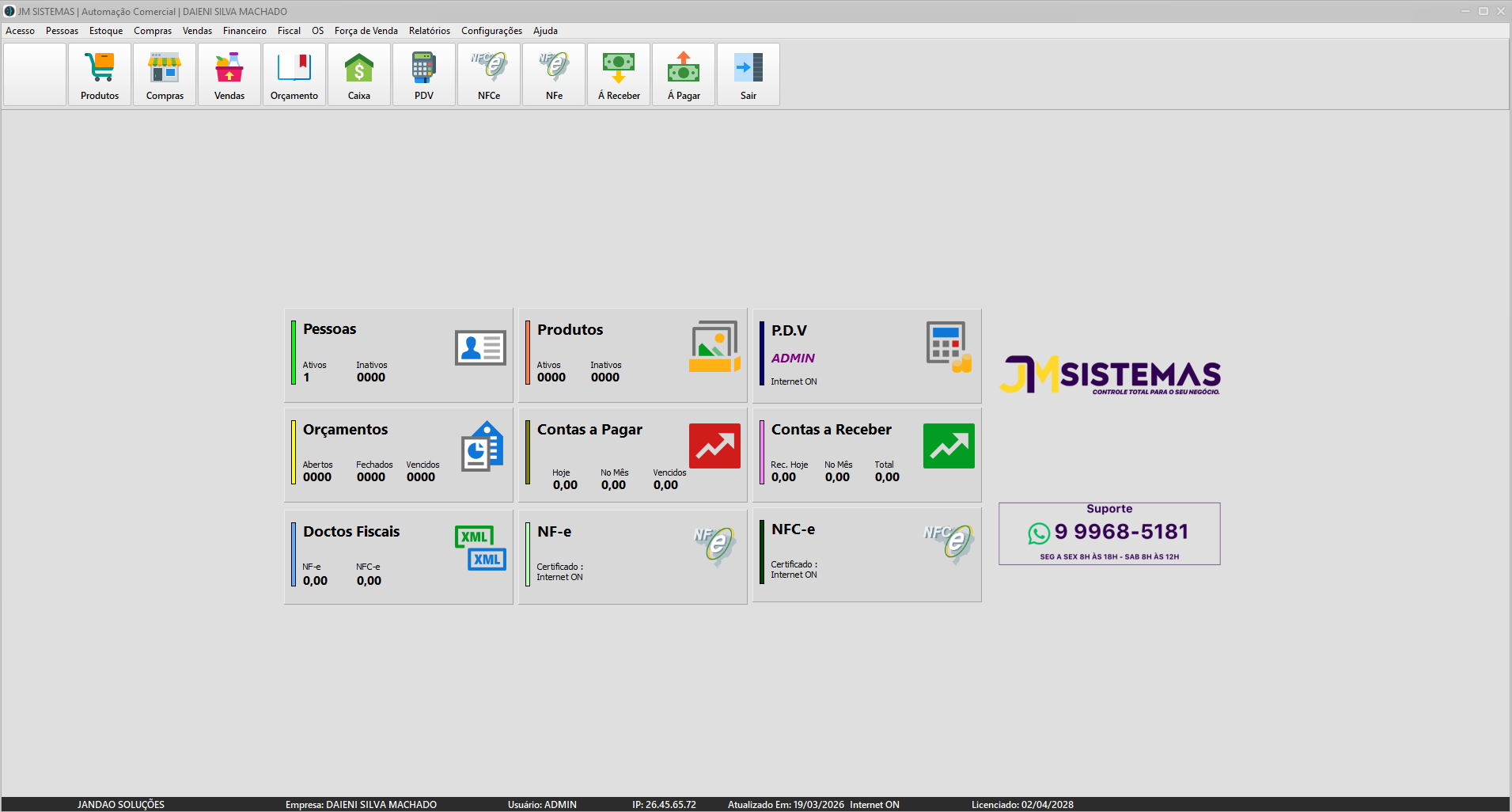Select the Contas a Pagar red chart icon
Image resolution: width=1512 pixels, height=812 pixels.
[x=714, y=446]
